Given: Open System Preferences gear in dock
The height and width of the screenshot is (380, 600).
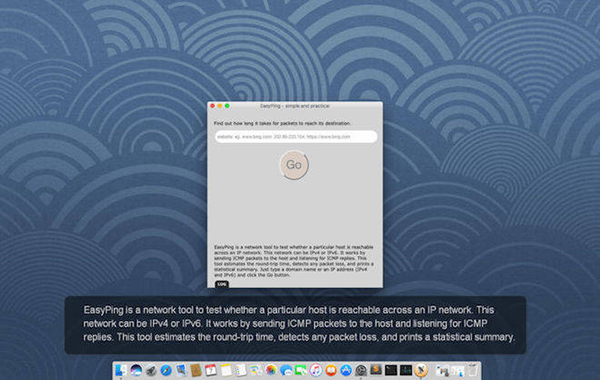Looking at the screenshot, I should point(361,370).
